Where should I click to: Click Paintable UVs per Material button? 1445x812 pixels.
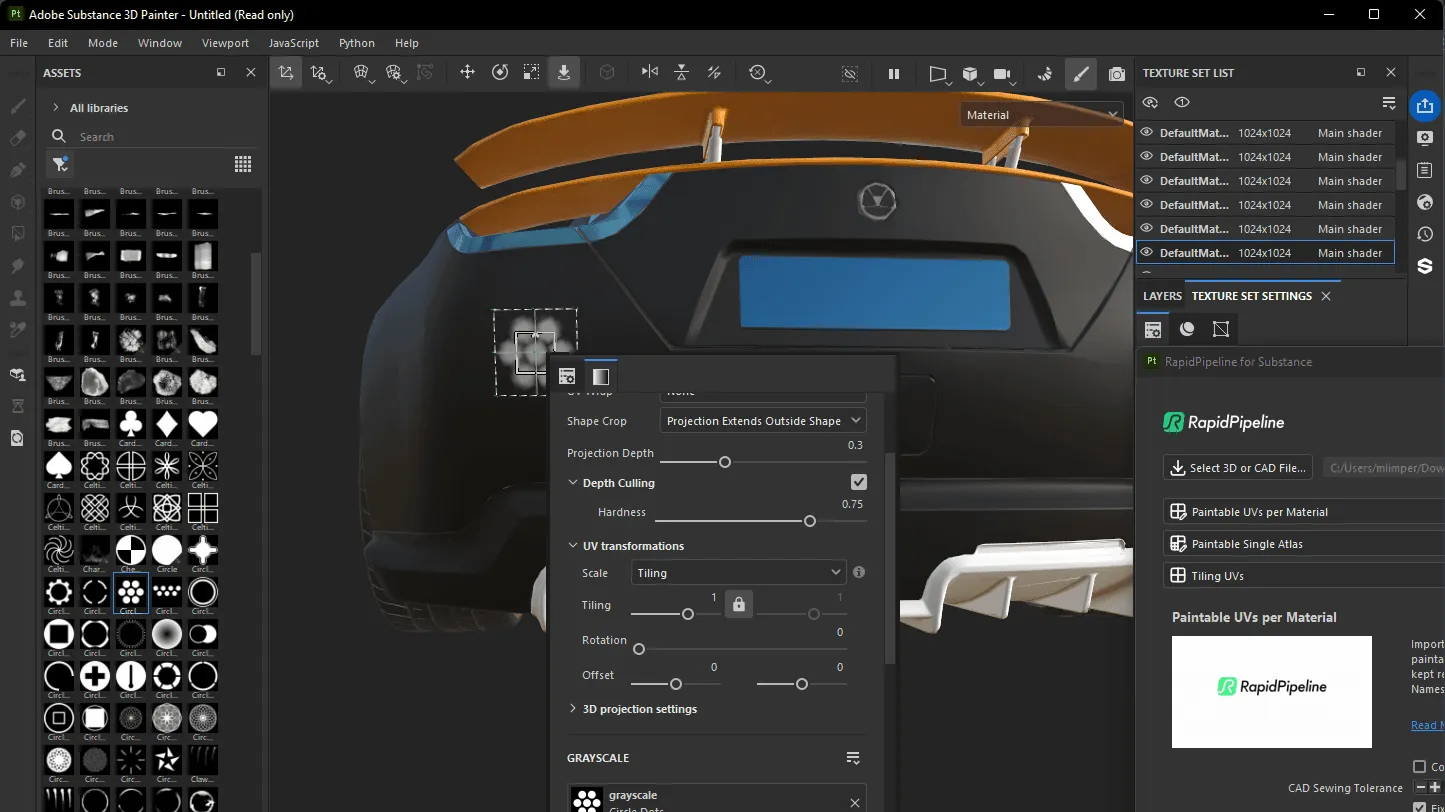click(x=1303, y=512)
